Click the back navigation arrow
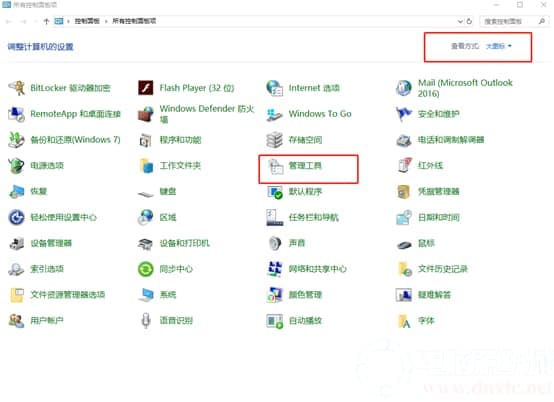Image resolution: width=554 pixels, height=402 pixels. (x=9, y=22)
